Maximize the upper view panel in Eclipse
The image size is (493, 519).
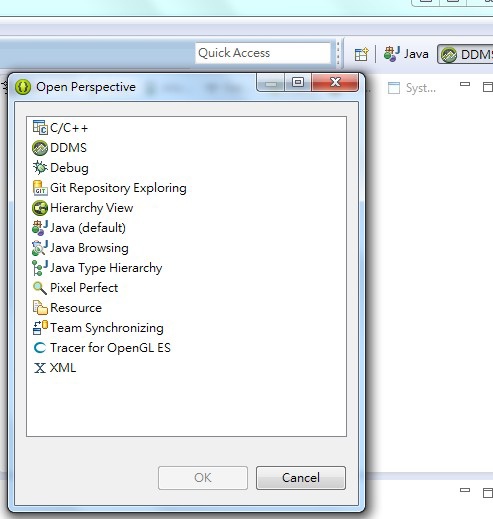(x=488, y=87)
